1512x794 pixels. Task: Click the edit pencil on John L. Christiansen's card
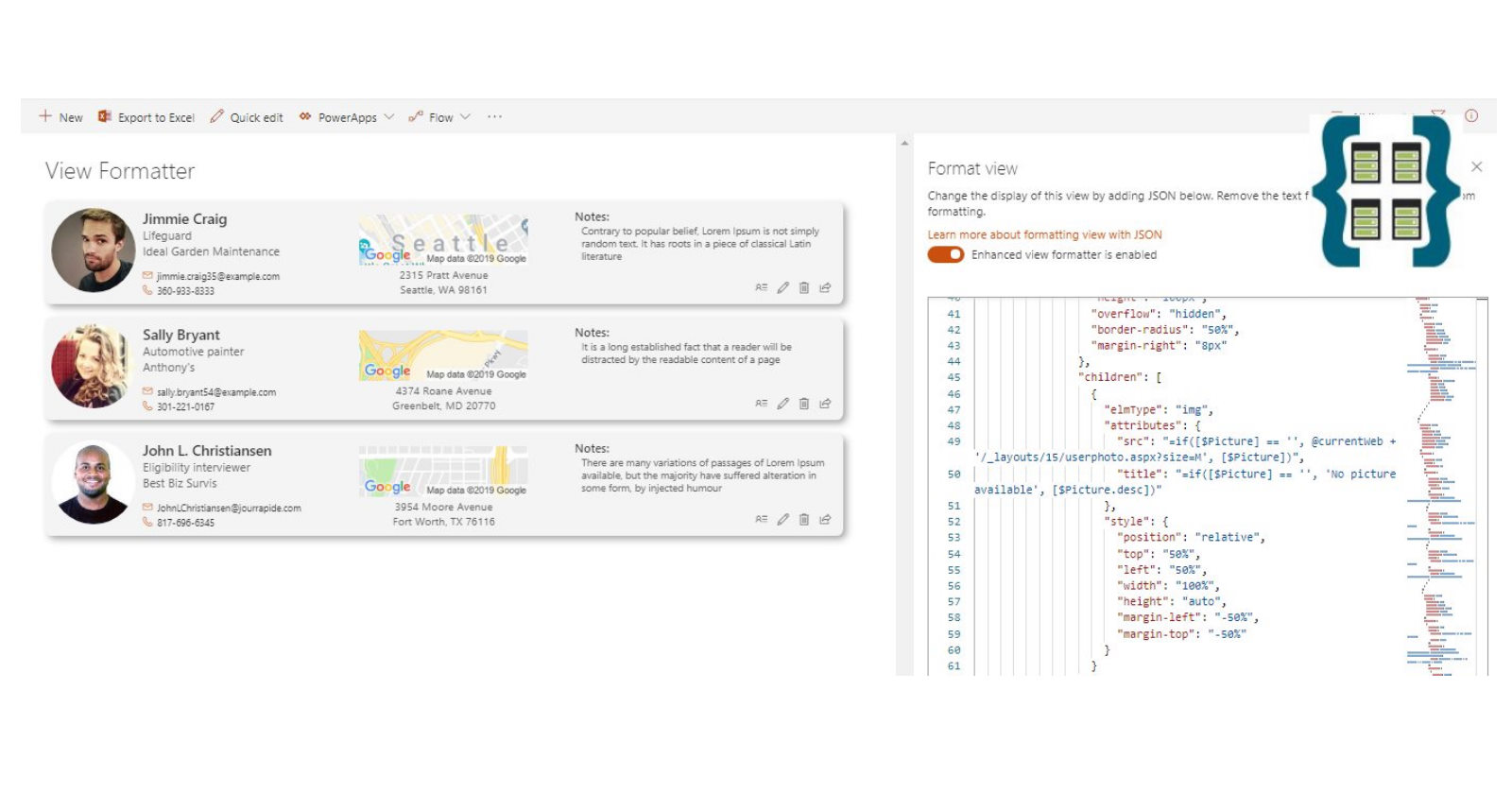pyautogui.click(x=782, y=519)
